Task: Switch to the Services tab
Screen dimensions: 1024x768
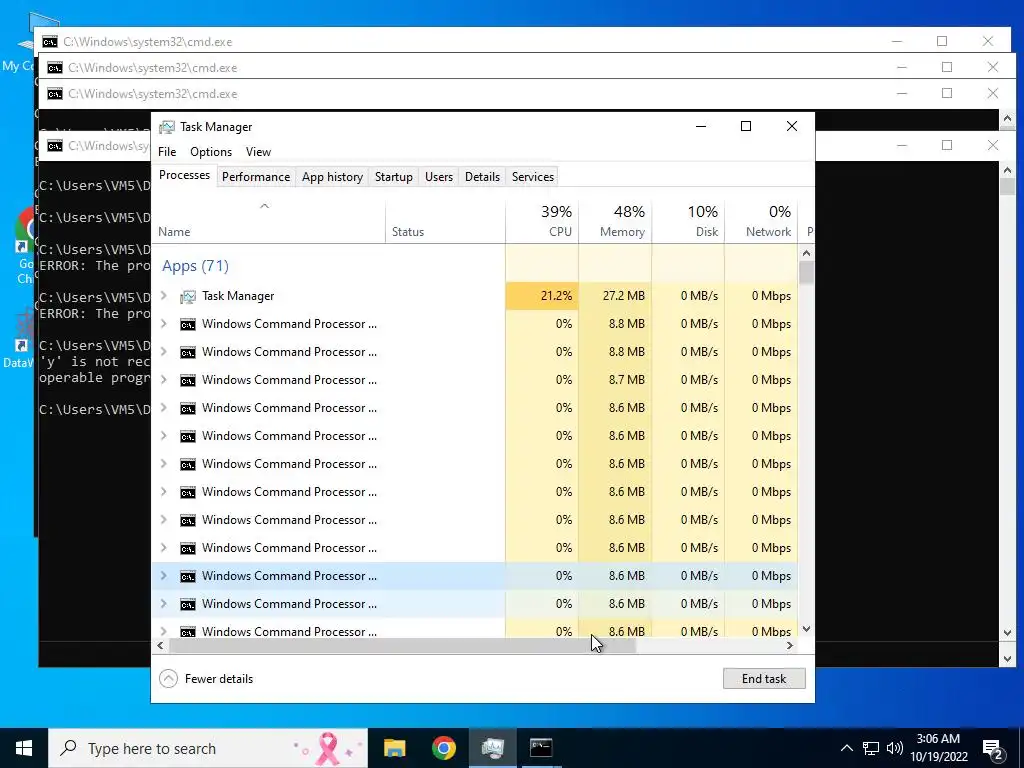Action: (x=532, y=177)
